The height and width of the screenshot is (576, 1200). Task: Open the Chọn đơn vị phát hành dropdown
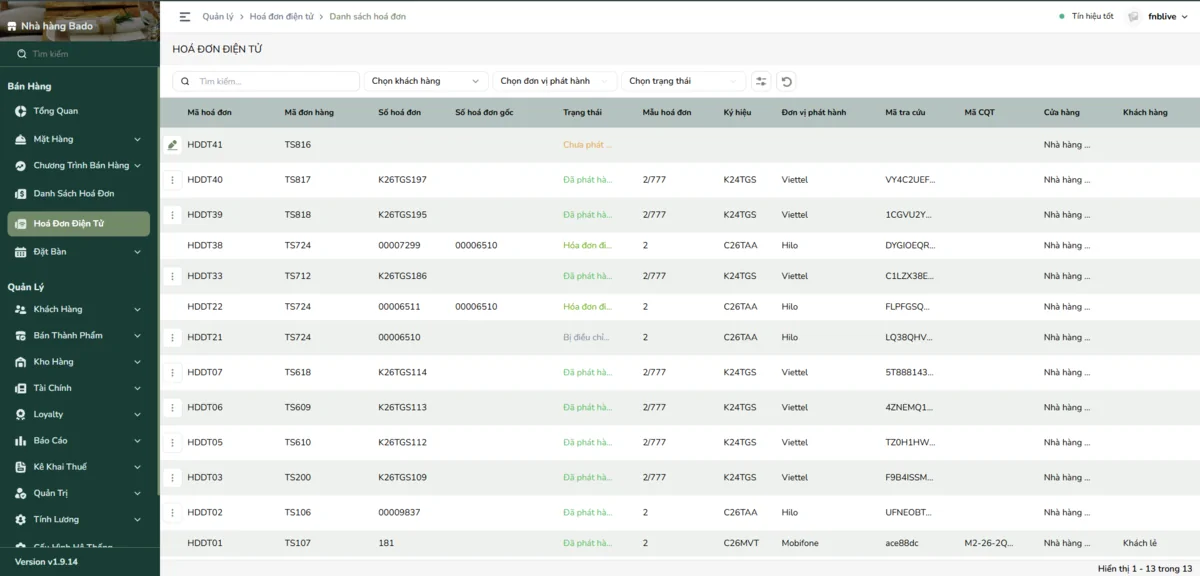coord(555,81)
